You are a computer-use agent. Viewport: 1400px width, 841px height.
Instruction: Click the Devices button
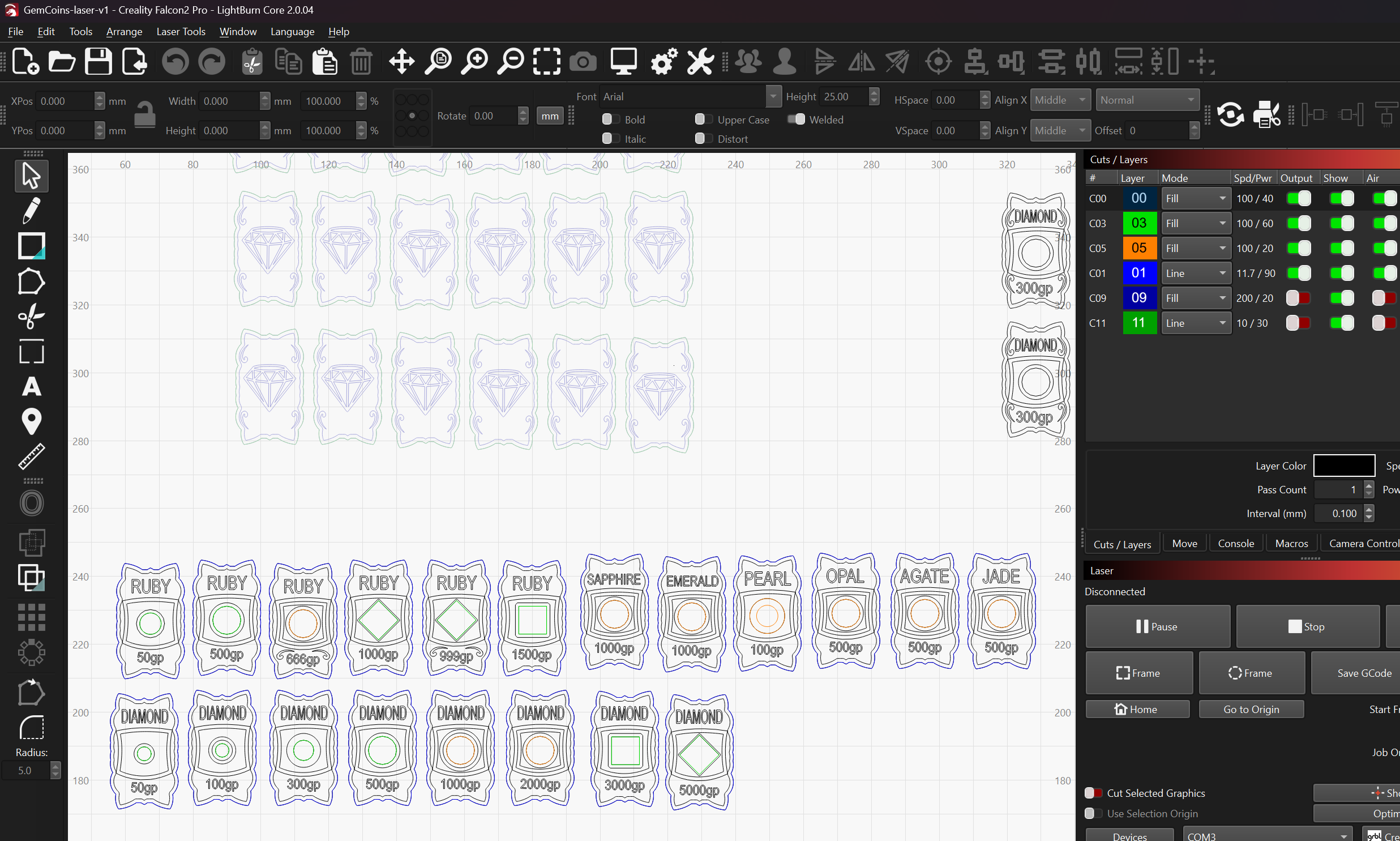[x=1129, y=835]
